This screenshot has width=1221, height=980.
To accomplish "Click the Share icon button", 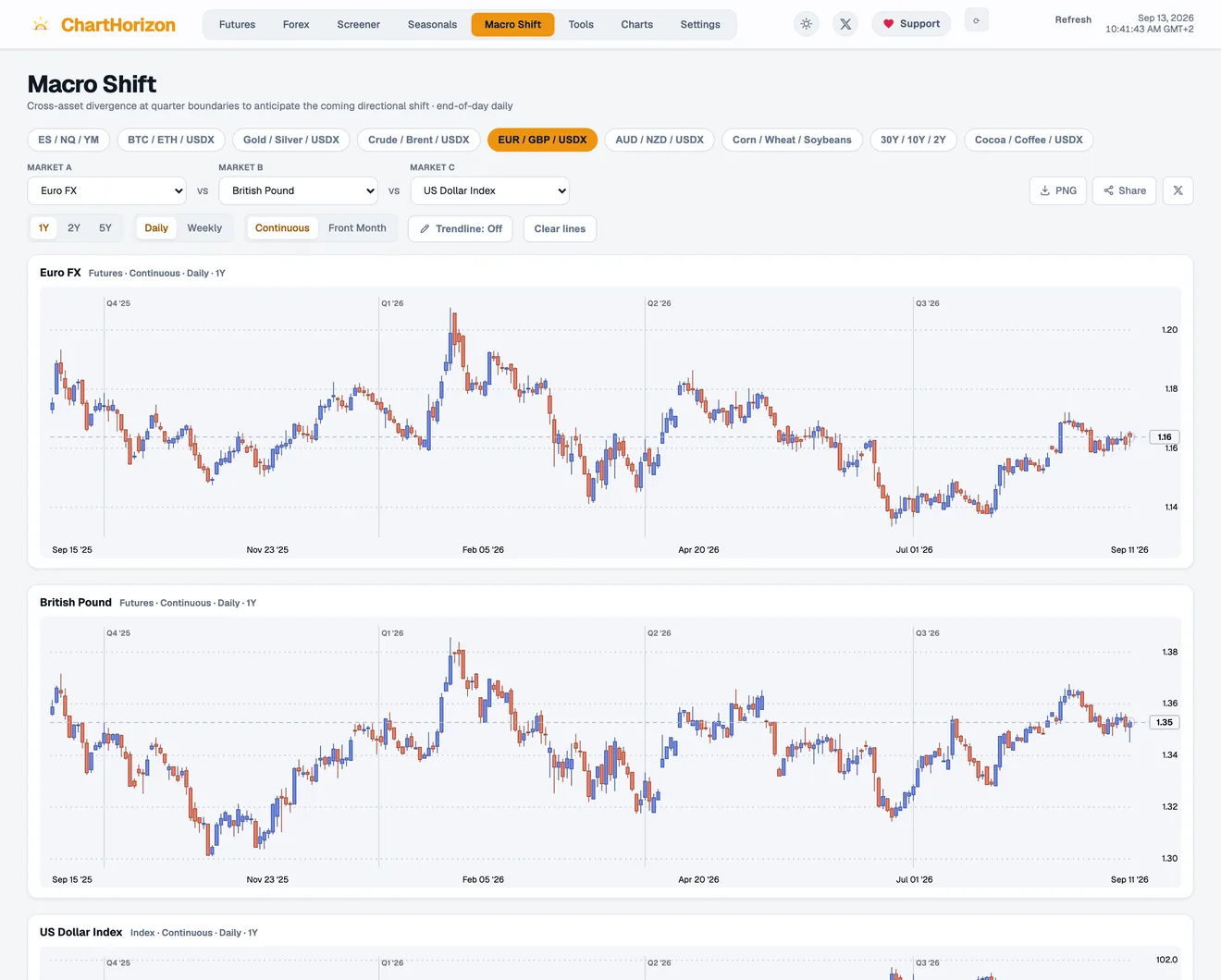I will coord(1125,190).
